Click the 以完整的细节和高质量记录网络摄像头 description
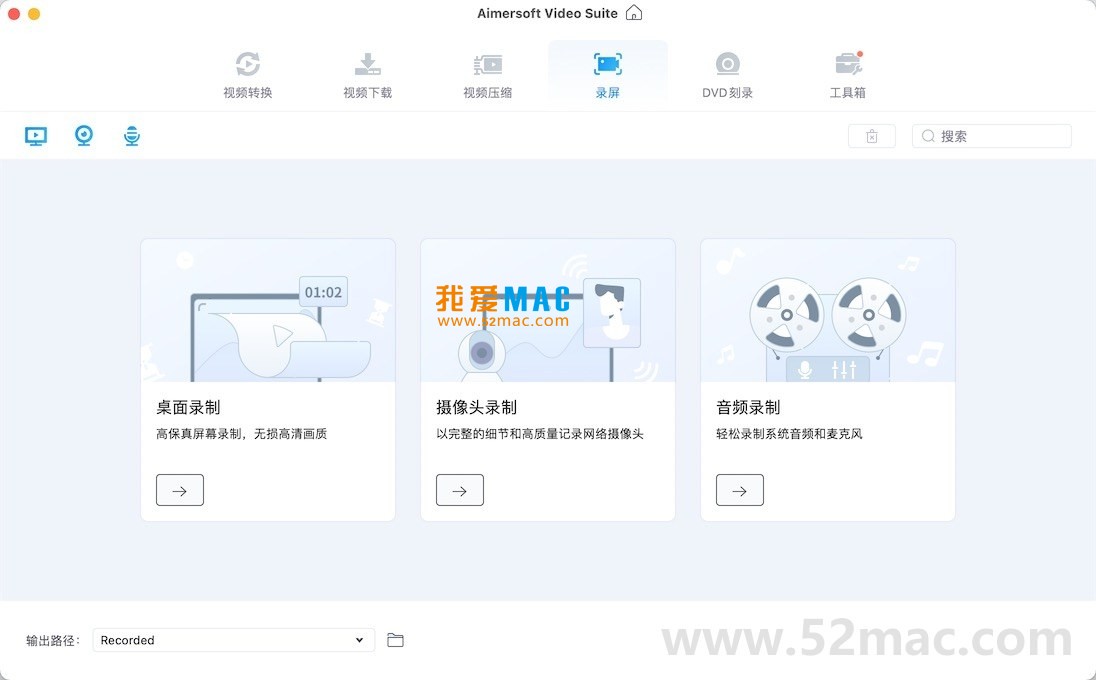Image resolution: width=1096 pixels, height=680 pixels. click(x=540, y=434)
